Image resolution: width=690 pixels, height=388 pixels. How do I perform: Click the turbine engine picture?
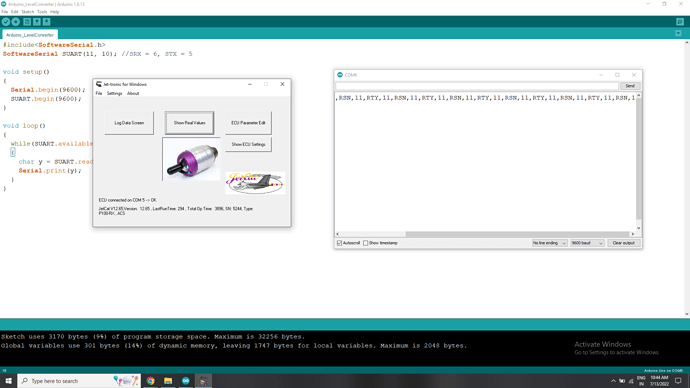click(191, 159)
